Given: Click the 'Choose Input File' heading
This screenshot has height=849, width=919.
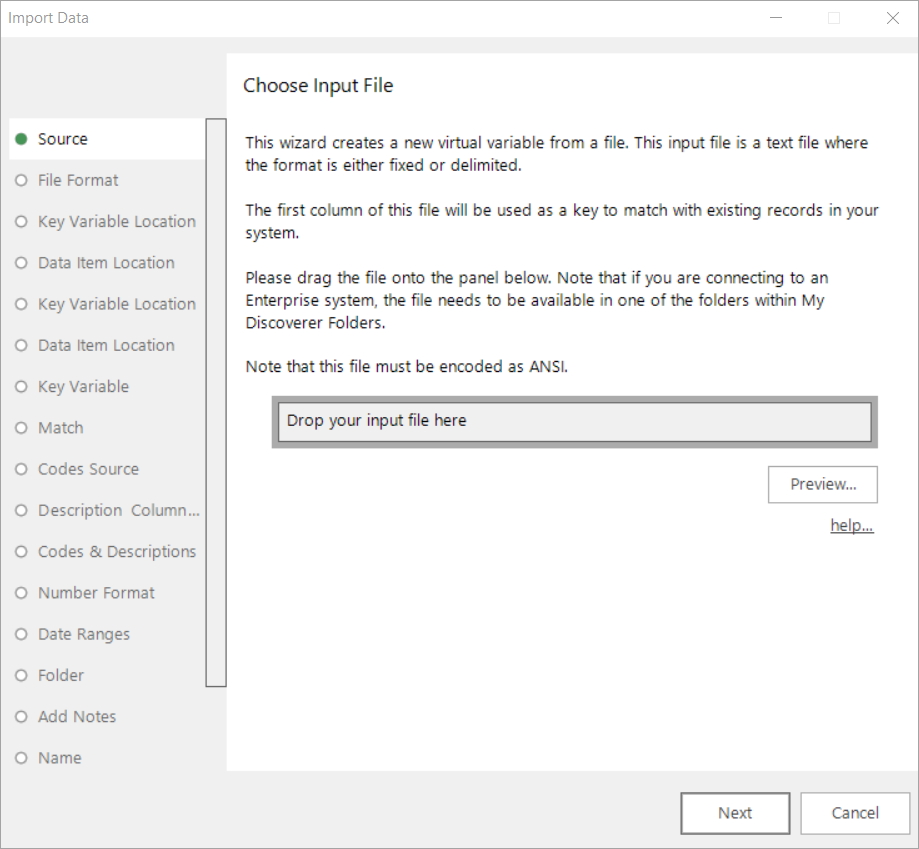Looking at the screenshot, I should tap(318, 86).
